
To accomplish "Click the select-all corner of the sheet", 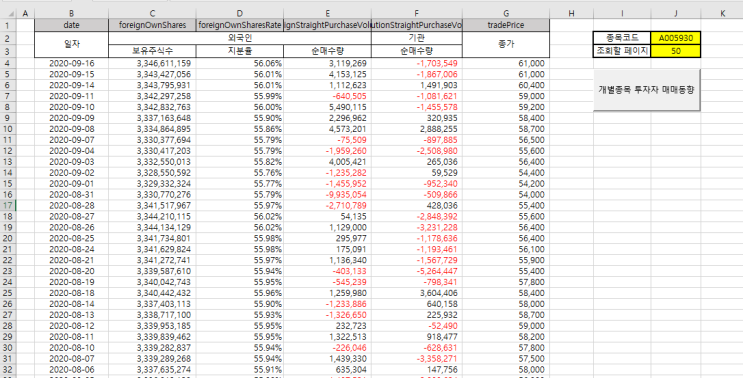I will pyautogui.click(x=8, y=14).
